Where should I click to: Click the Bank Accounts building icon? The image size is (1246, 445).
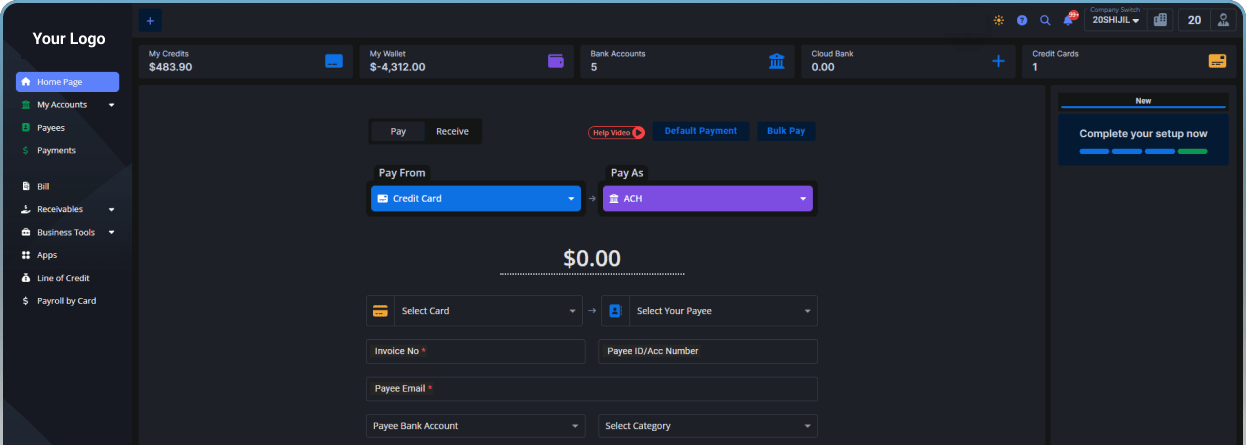click(777, 61)
